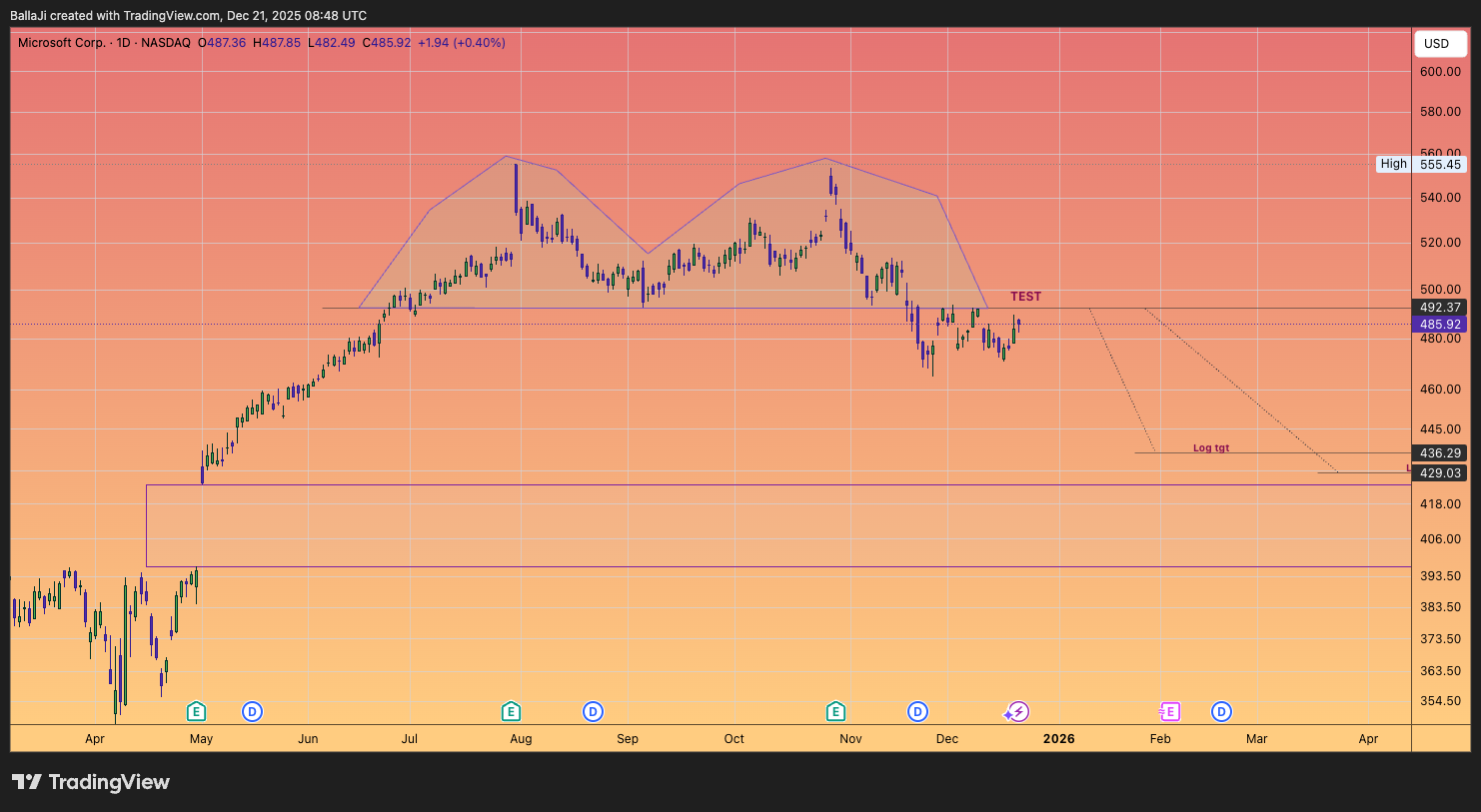Select the earnings E marker near Aug

click(x=511, y=711)
